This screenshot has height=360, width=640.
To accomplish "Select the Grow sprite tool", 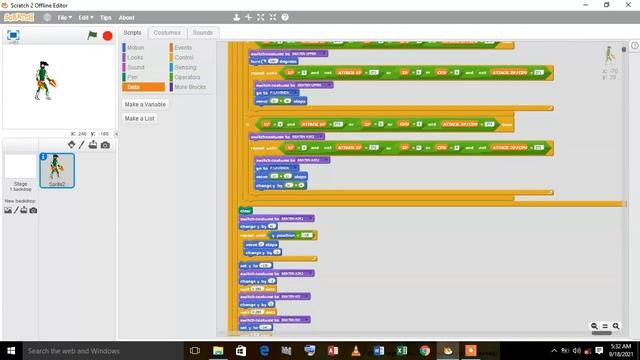I will click(260, 17).
